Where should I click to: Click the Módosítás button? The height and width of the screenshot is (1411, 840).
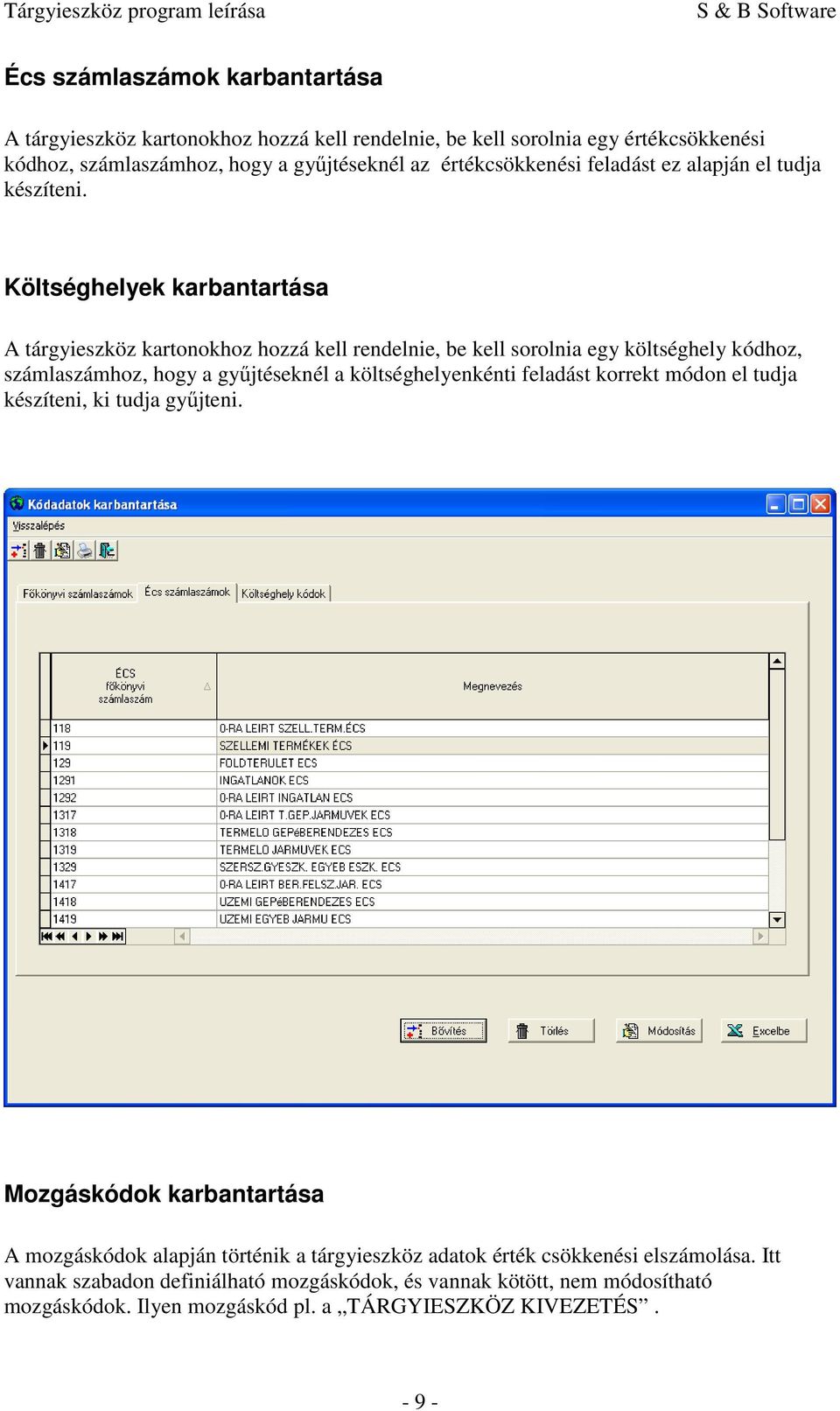[x=659, y=1031]
